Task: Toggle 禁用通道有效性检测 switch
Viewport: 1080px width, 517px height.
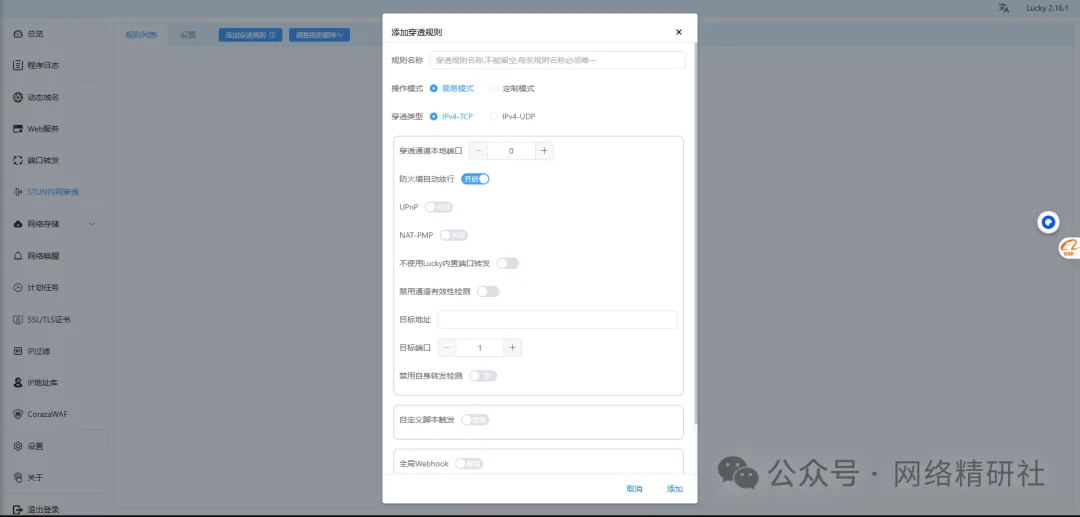Action: pos(488,291)
